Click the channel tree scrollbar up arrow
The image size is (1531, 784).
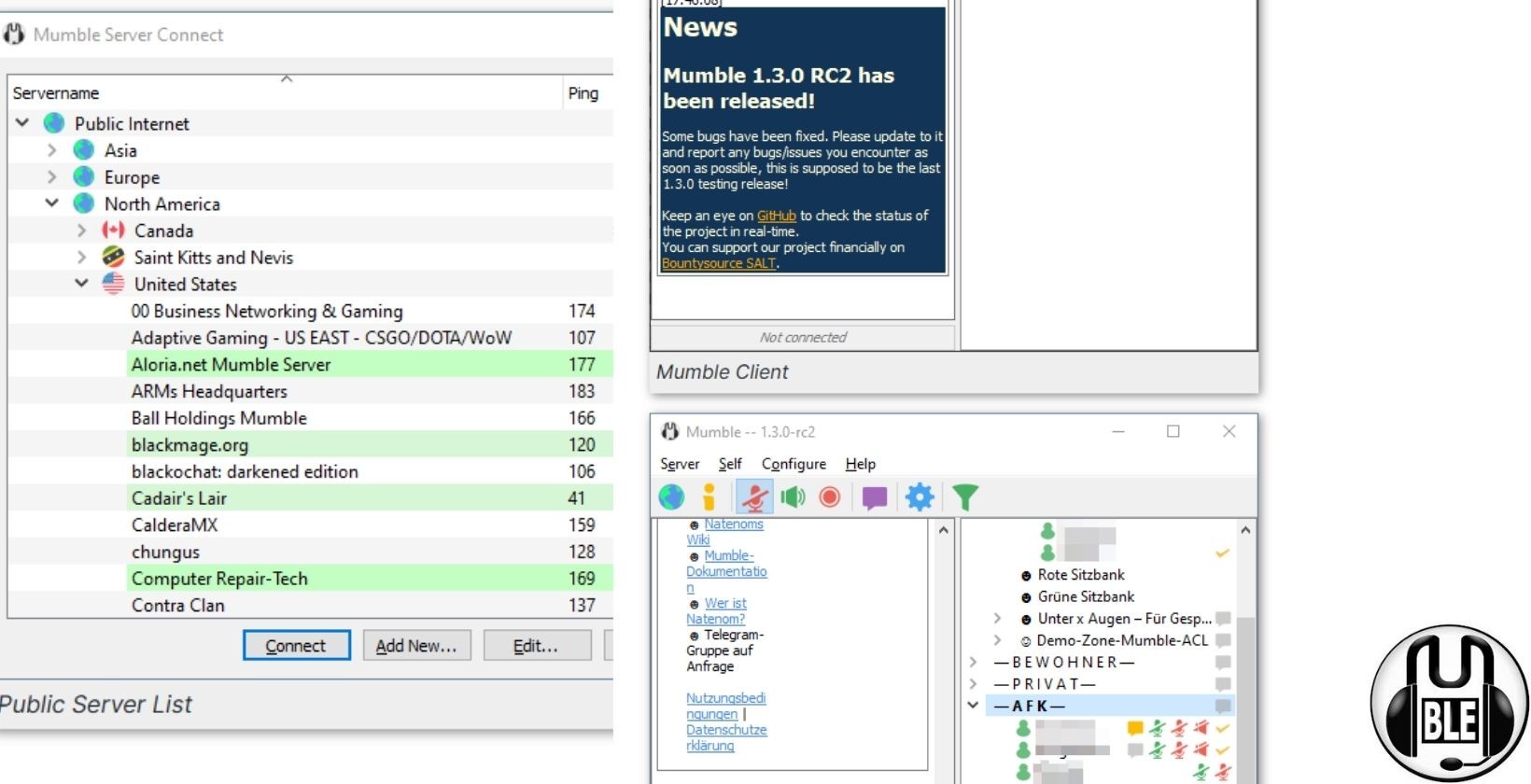click(x=1245, y=530)
